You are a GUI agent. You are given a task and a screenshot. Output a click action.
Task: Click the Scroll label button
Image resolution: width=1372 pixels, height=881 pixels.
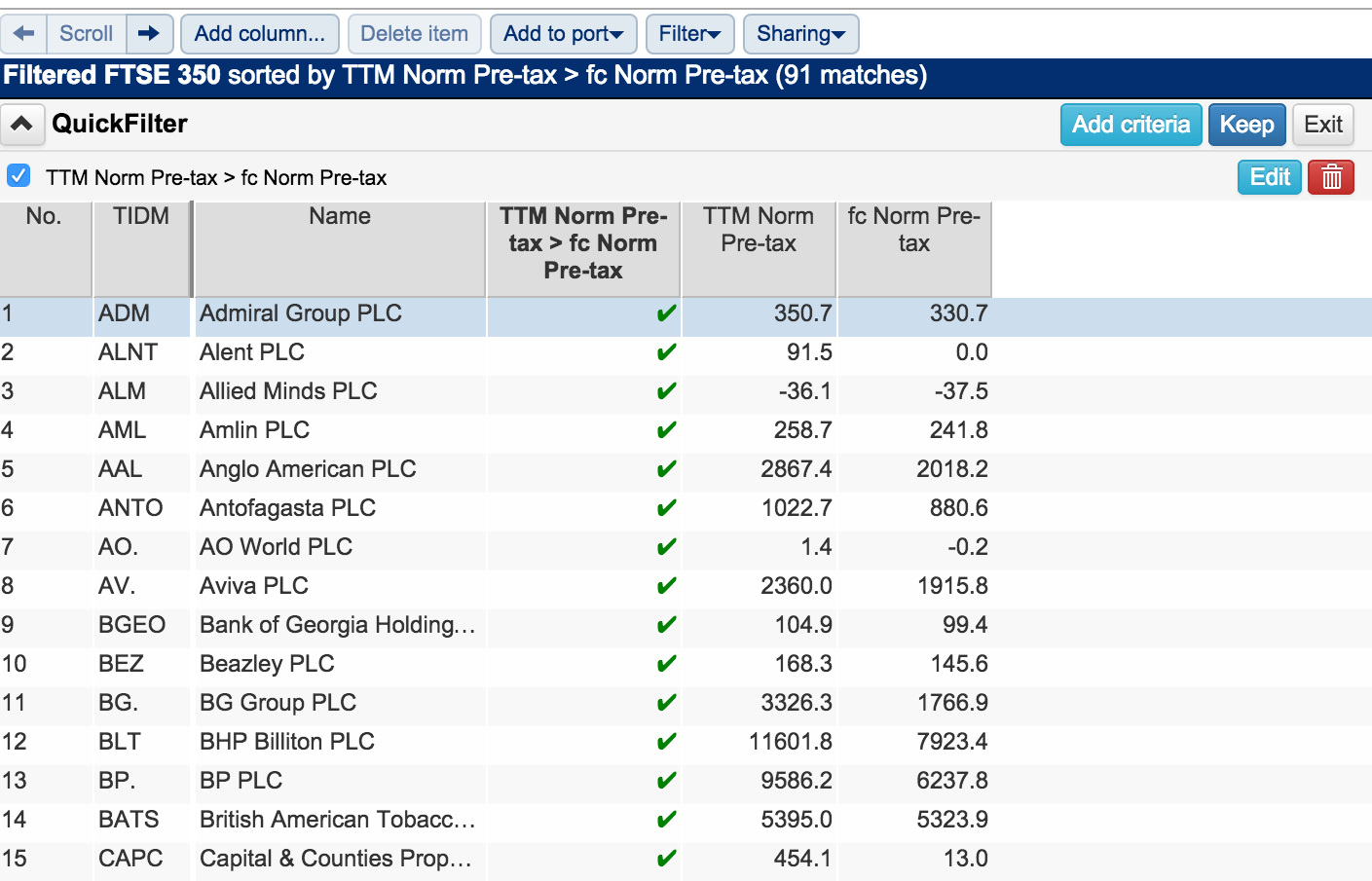[x=87, y=34]
